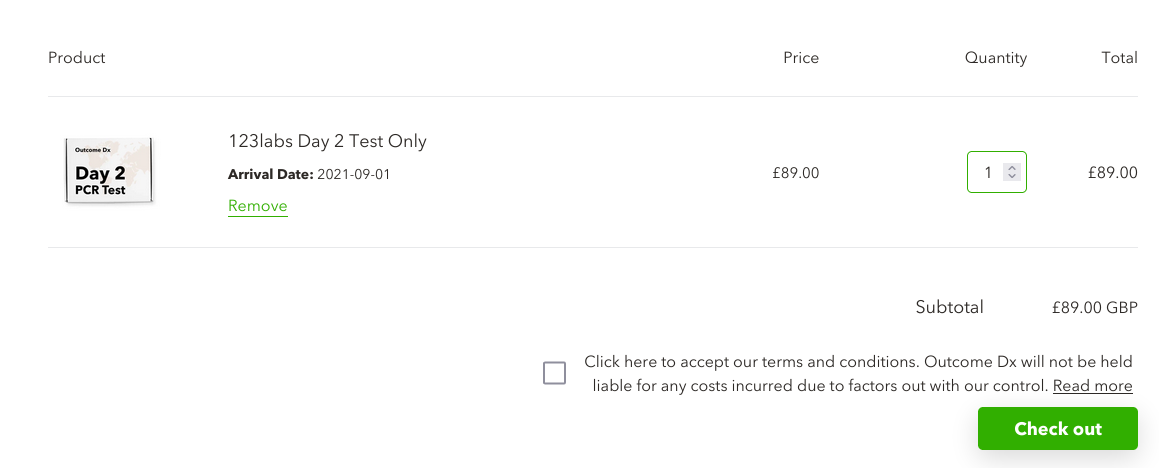1159x468 pixels.
Task: Increase quantity with the up arrow
Action: tap(1013, 168)
